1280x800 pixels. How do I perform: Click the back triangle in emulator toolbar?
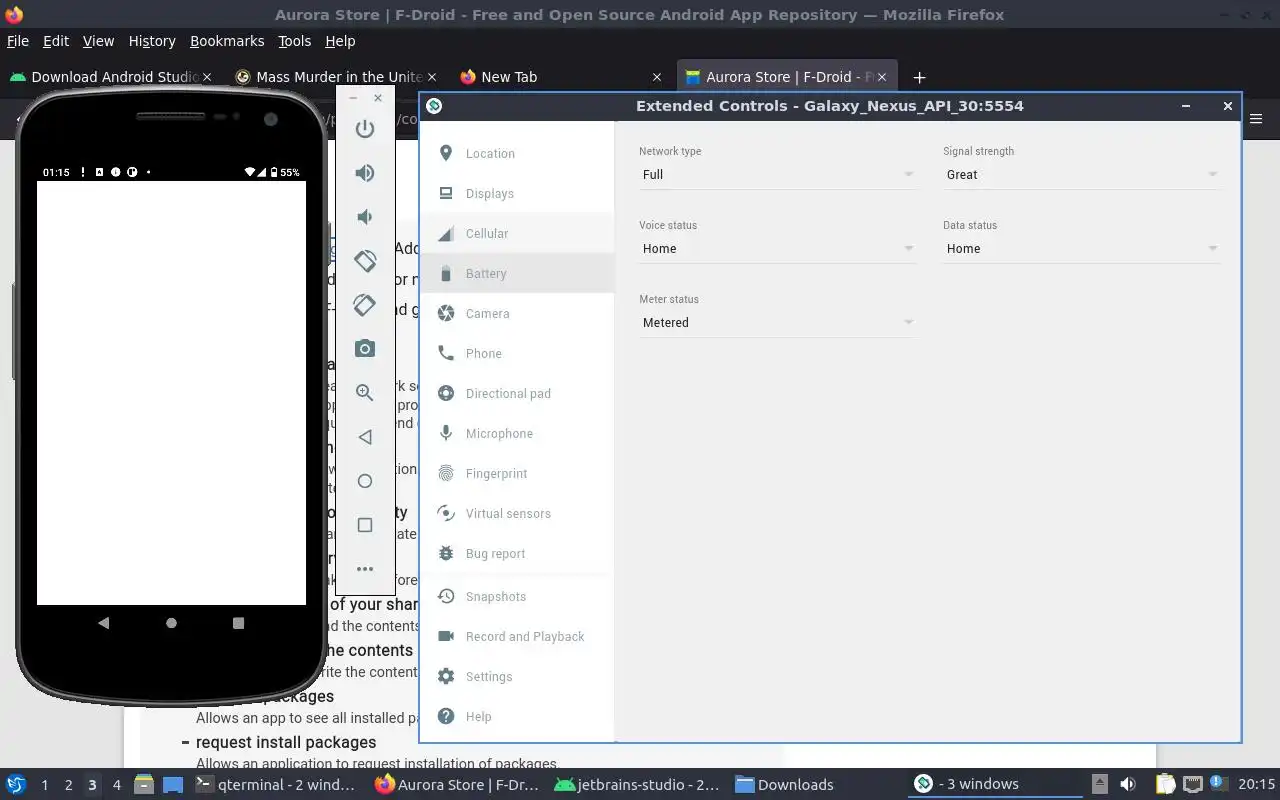tap(365, 437)
